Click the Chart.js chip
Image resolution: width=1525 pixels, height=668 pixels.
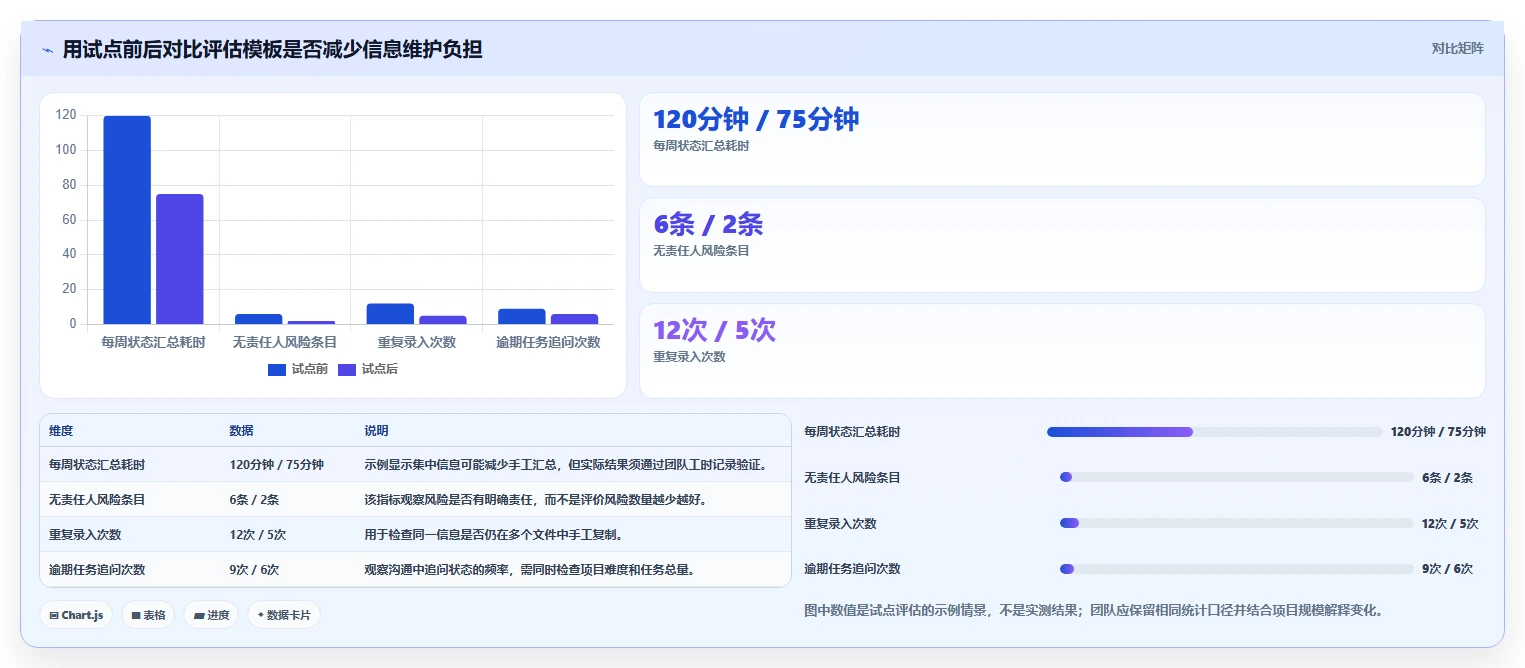[x=76, y=615]
